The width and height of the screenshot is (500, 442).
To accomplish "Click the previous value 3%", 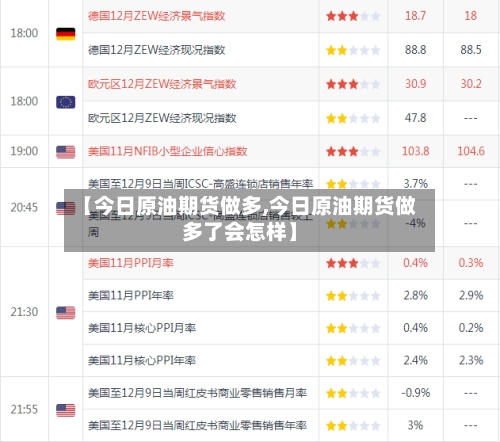I will click(415, 425).
